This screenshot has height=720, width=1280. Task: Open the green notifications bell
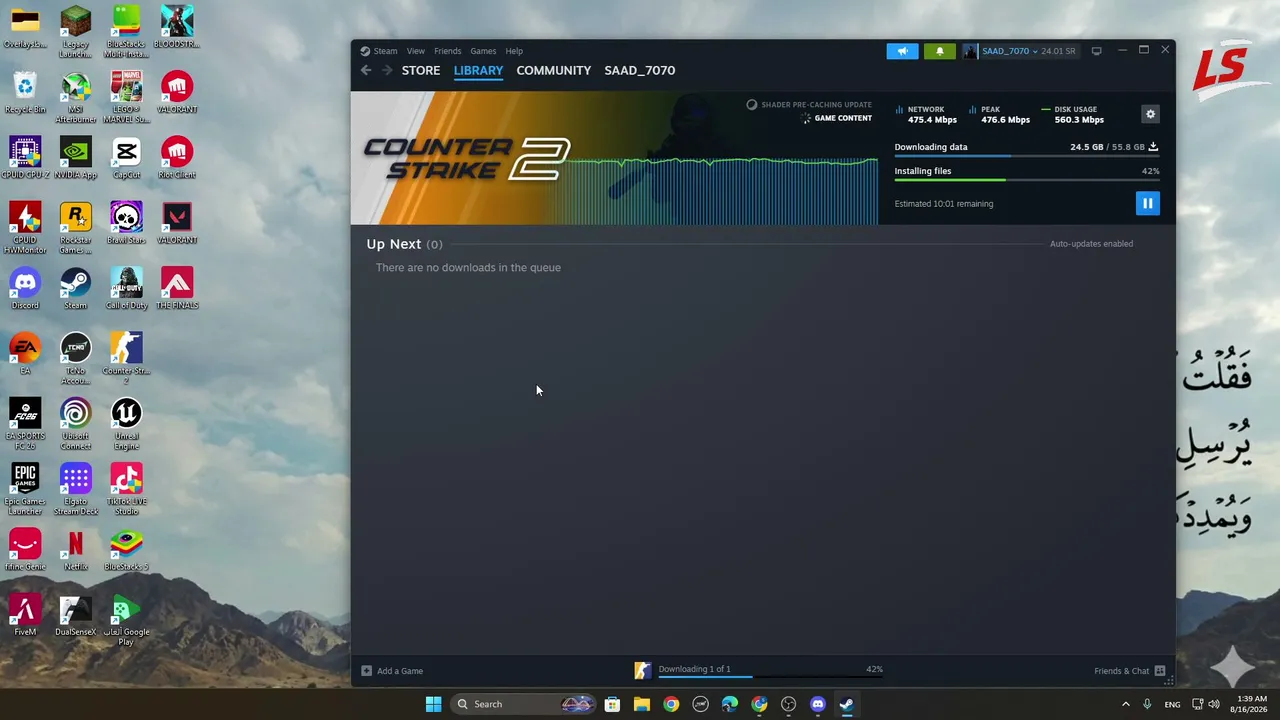click(x=939, y=51)
